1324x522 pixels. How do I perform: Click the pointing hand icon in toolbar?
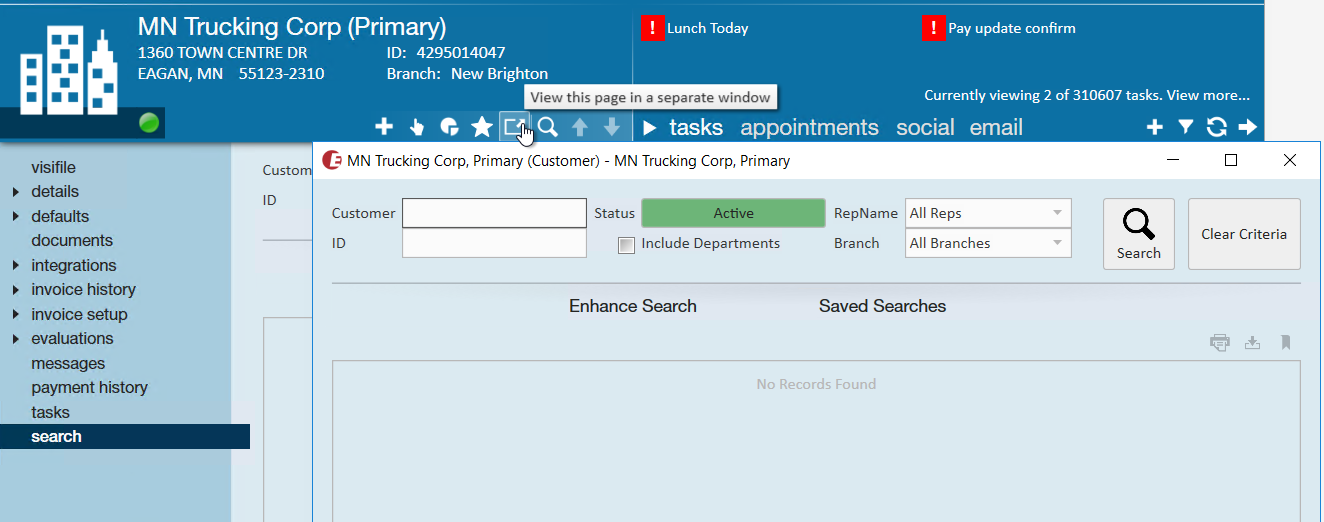click(x=417, y=127)
